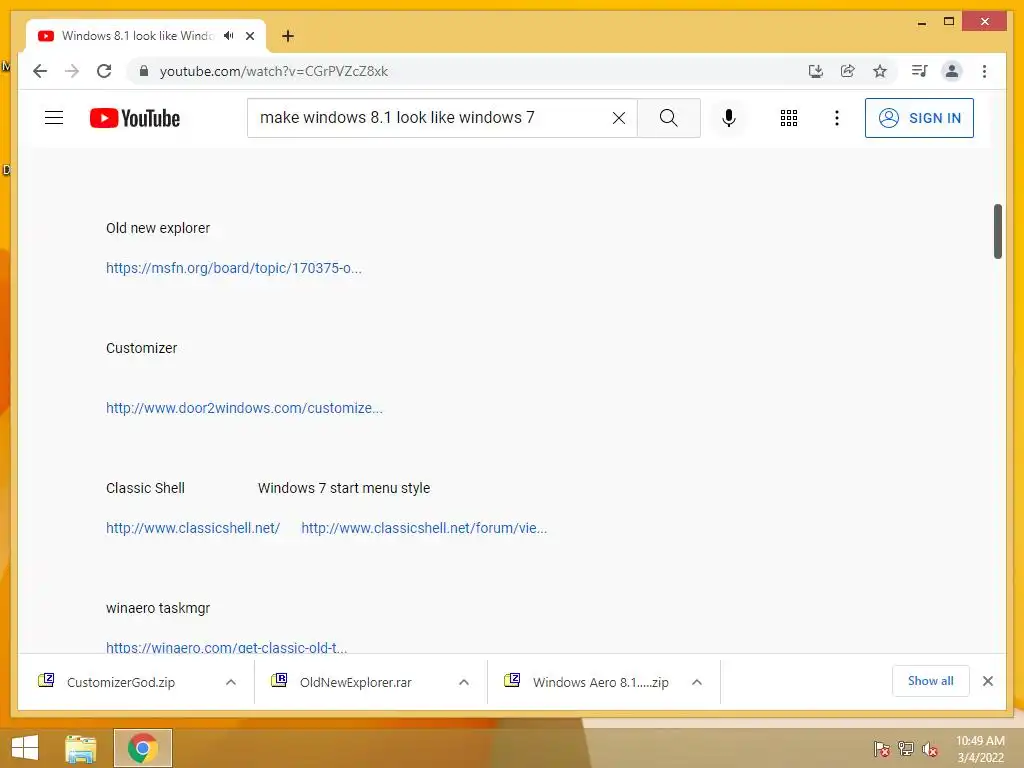Open the classicshell.net homepage link
The width and height of the screenshot is (1024, 768).
tap(193, 528)
